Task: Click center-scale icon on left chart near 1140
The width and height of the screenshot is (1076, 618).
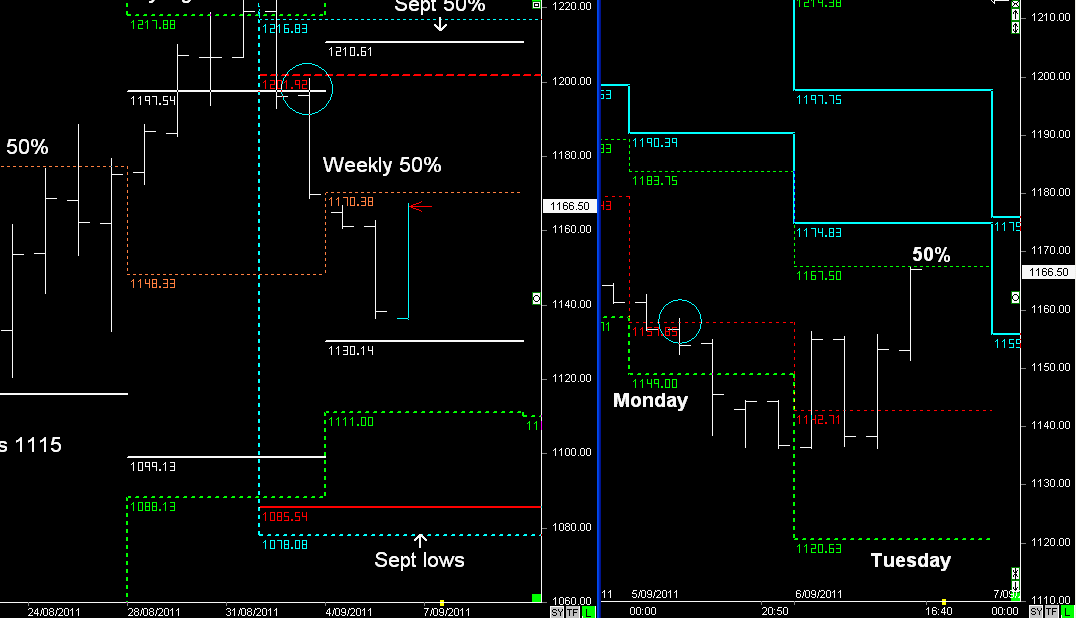Action: pos(537,298)
